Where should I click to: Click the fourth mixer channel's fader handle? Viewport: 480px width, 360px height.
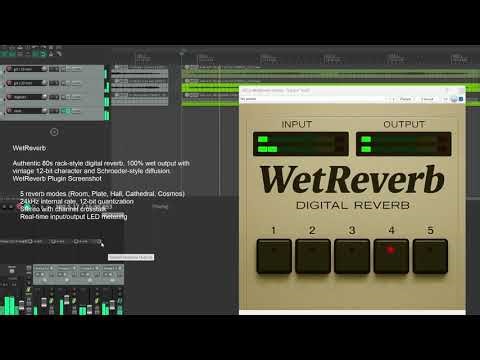click(x=112, y=304)
